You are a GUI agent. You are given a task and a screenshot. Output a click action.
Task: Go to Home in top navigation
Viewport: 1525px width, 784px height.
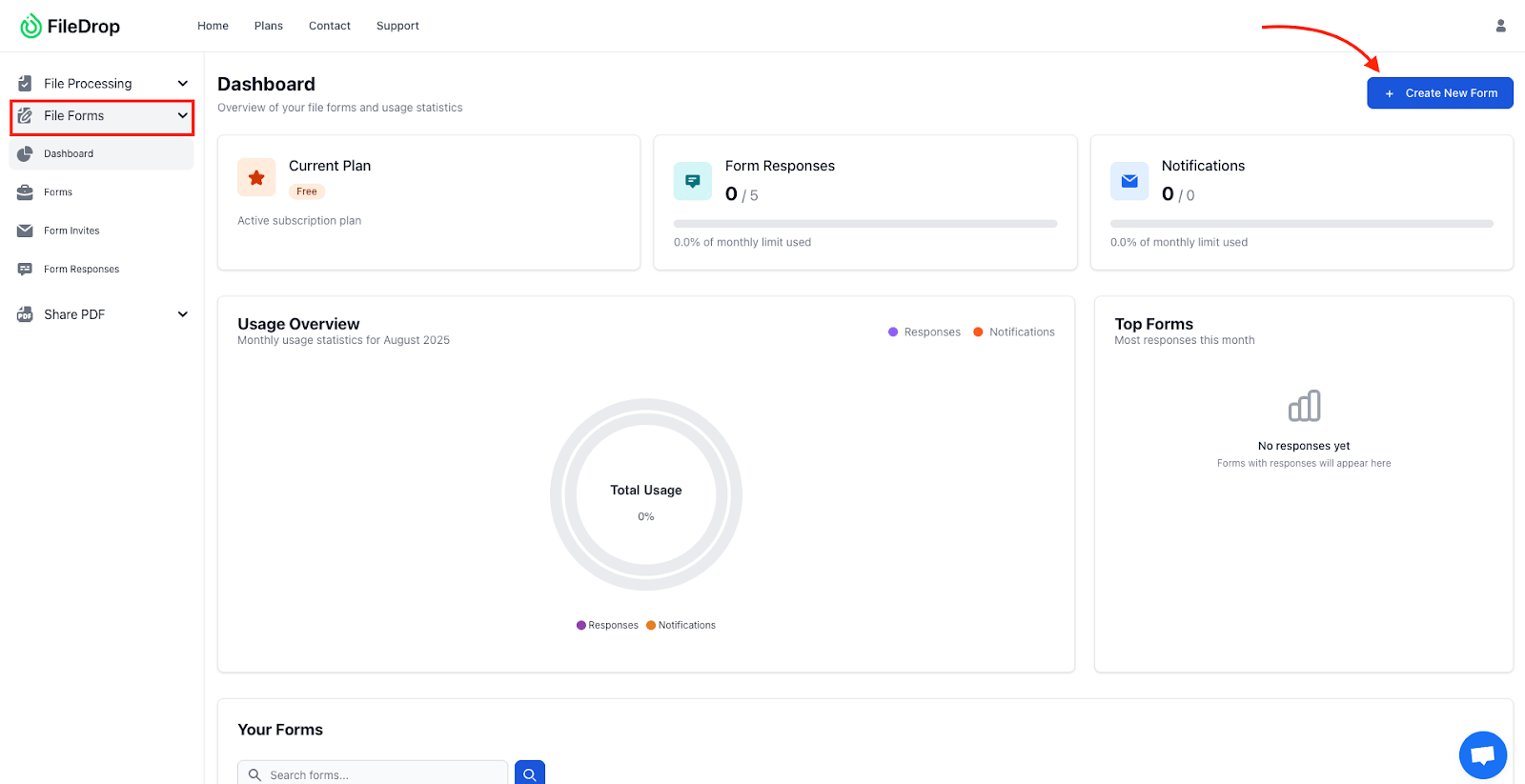pyautogui.click(x=213, y=26)
